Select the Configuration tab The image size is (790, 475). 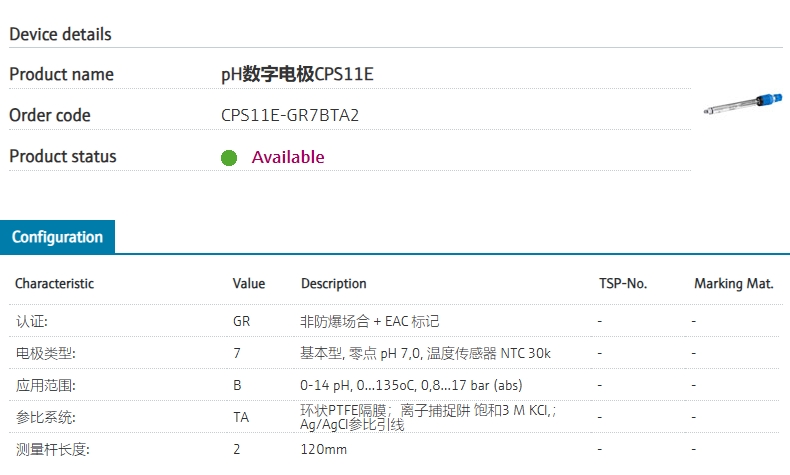coord(57,237)
